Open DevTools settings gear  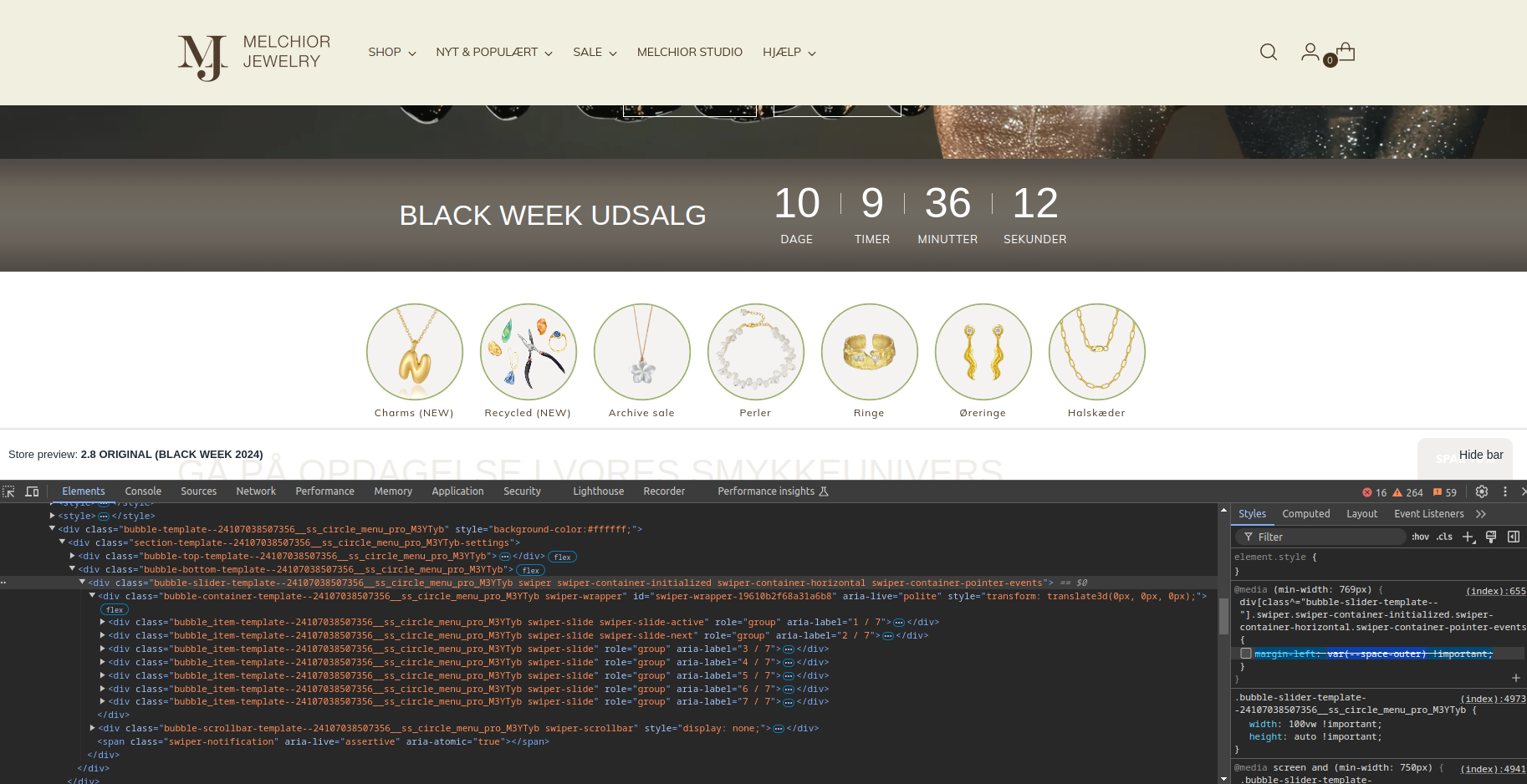[x=1482, y=491]
